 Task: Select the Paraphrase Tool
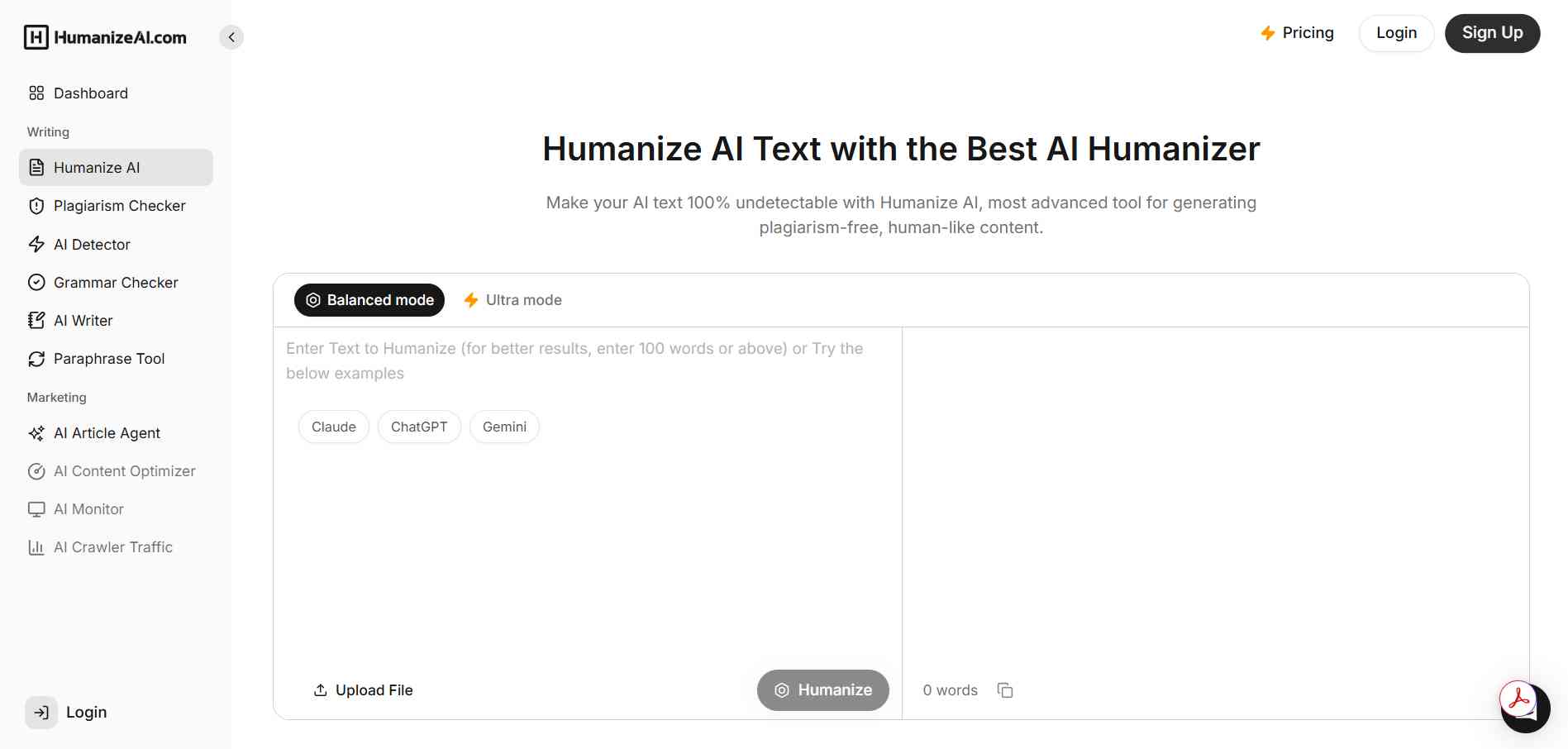[x=107, y=358]
